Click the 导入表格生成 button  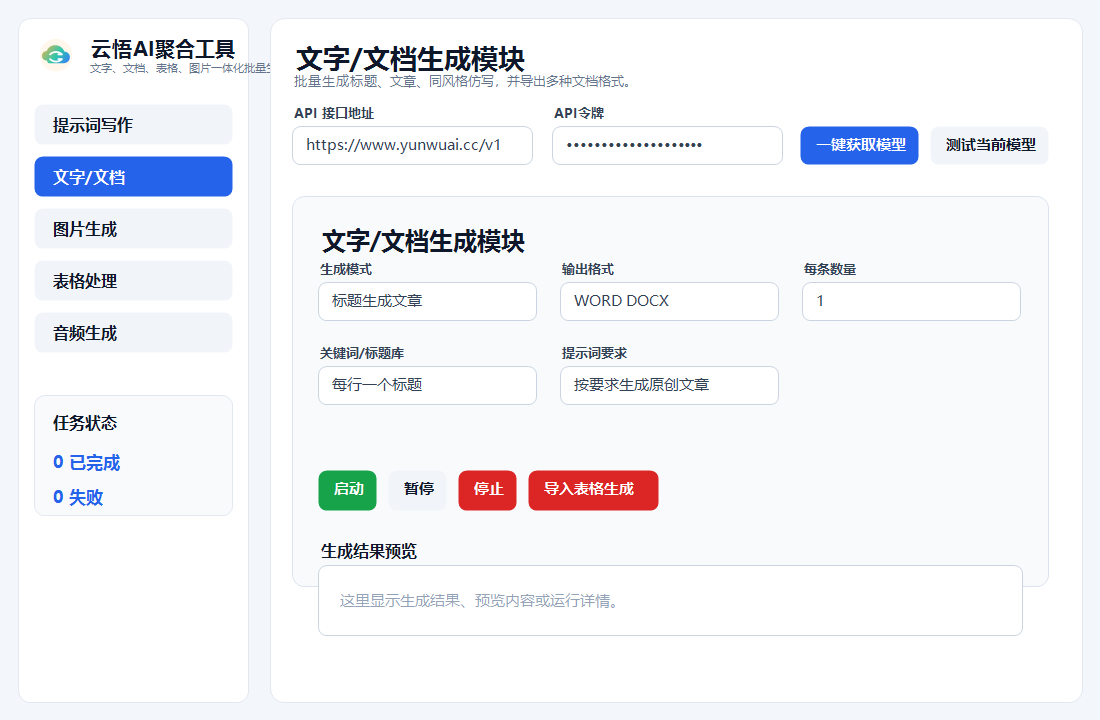click(593, 490)
